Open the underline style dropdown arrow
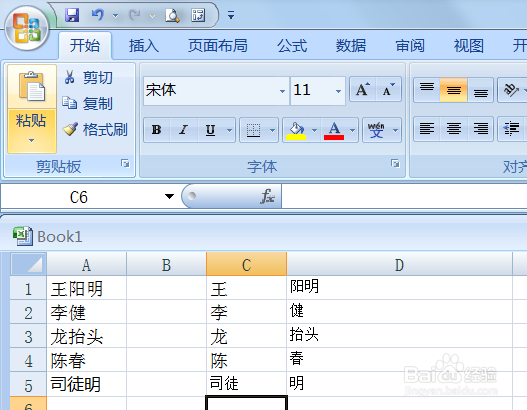Image resolution: width=527 pixels, height=410 pixels. pos(230,130)
